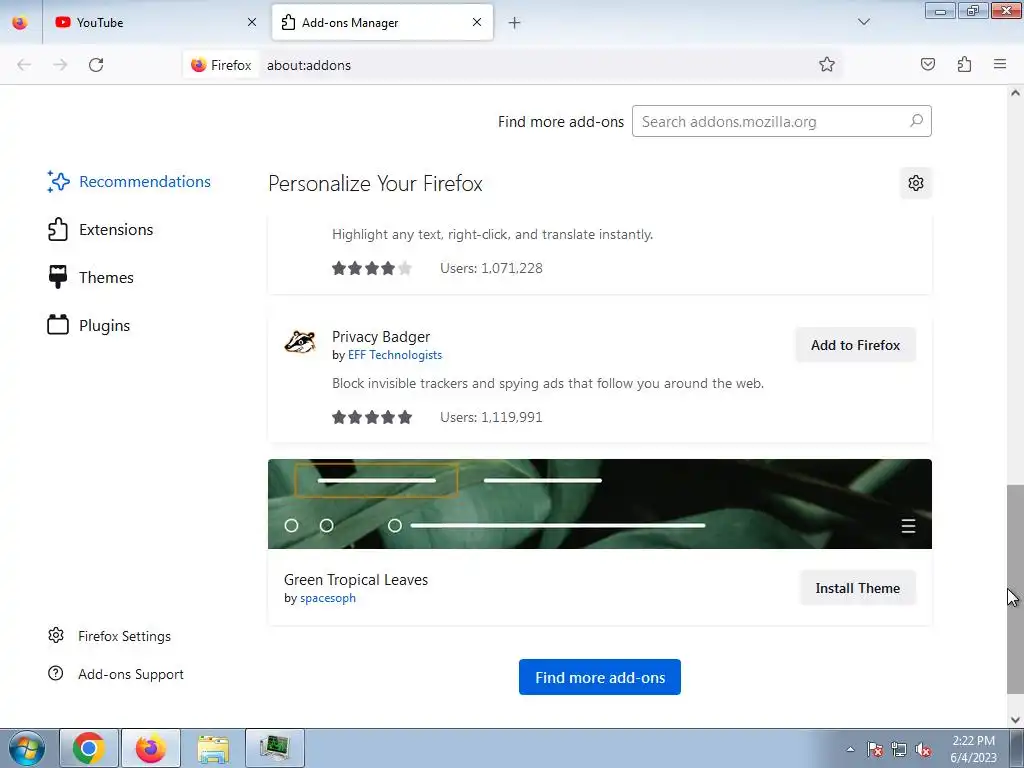
Task: Click the four-star rating above Privacy Badger
Action: click(x=372, y=268)
